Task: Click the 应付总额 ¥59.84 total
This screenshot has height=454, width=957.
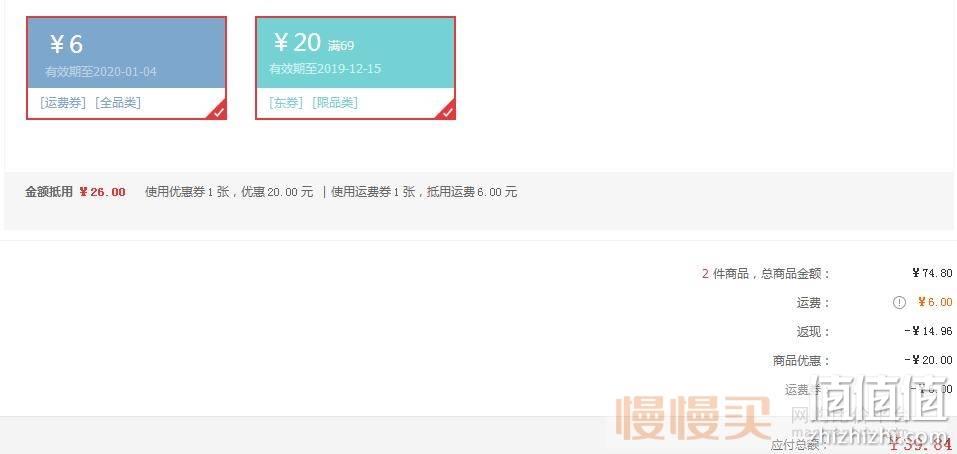Action: [x=920, y=444]
